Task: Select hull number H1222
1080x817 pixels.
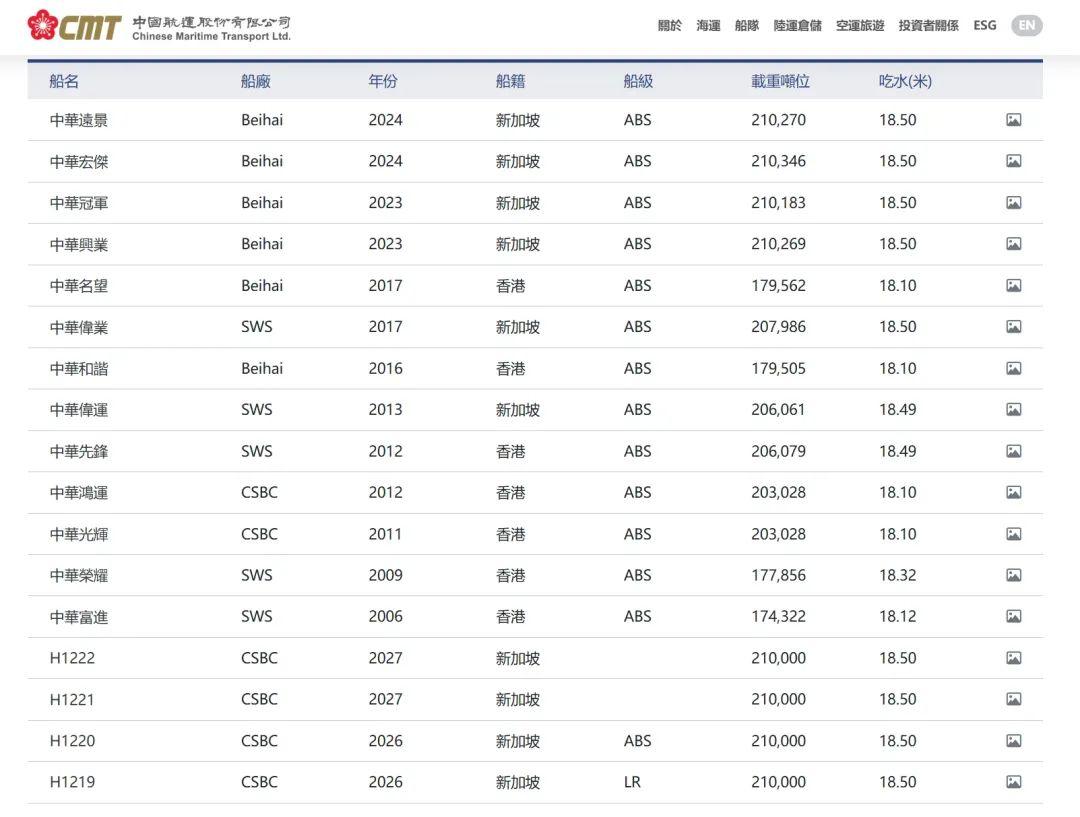Action: 72,658
